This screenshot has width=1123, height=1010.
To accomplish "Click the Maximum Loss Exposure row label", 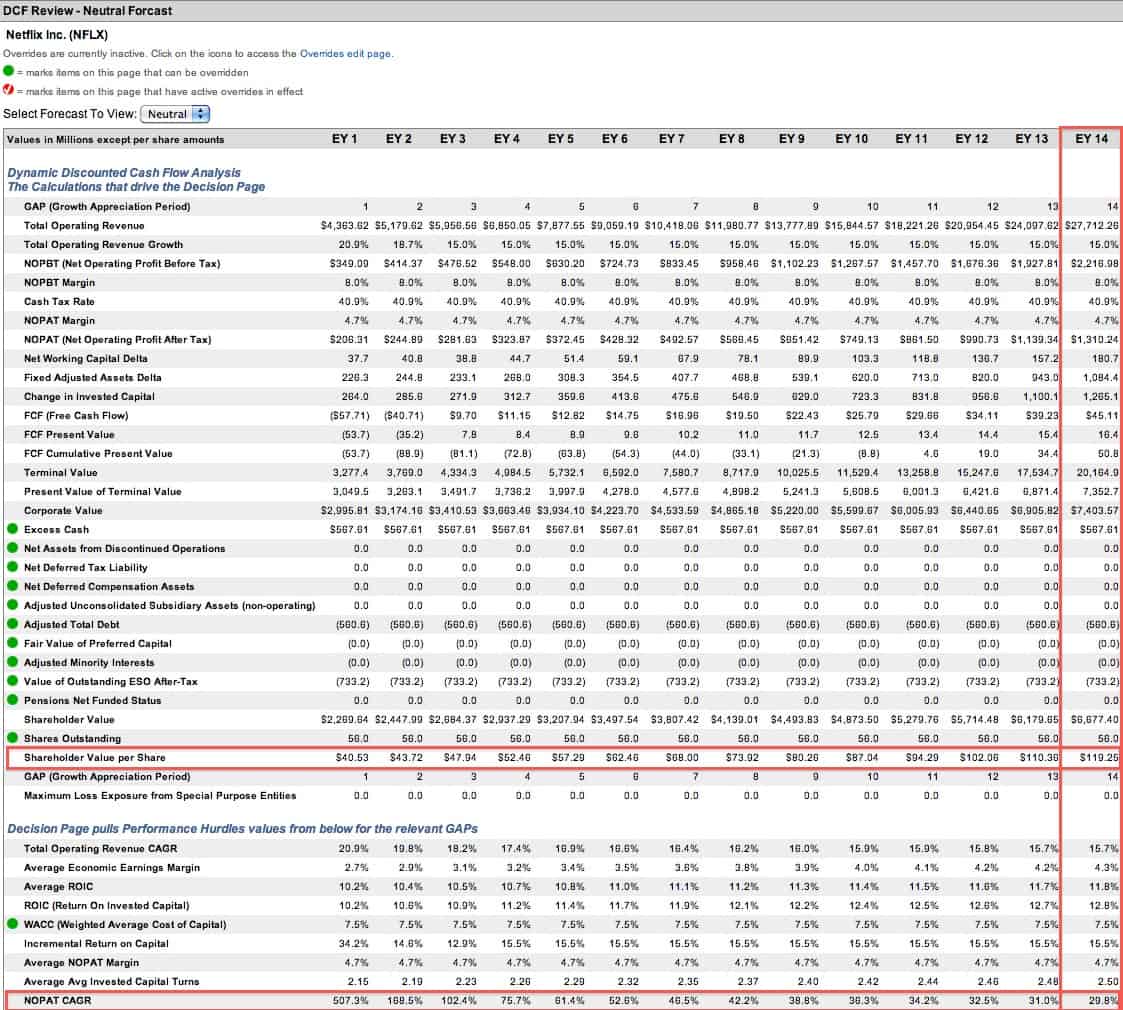I will click(x=160, y=795).
